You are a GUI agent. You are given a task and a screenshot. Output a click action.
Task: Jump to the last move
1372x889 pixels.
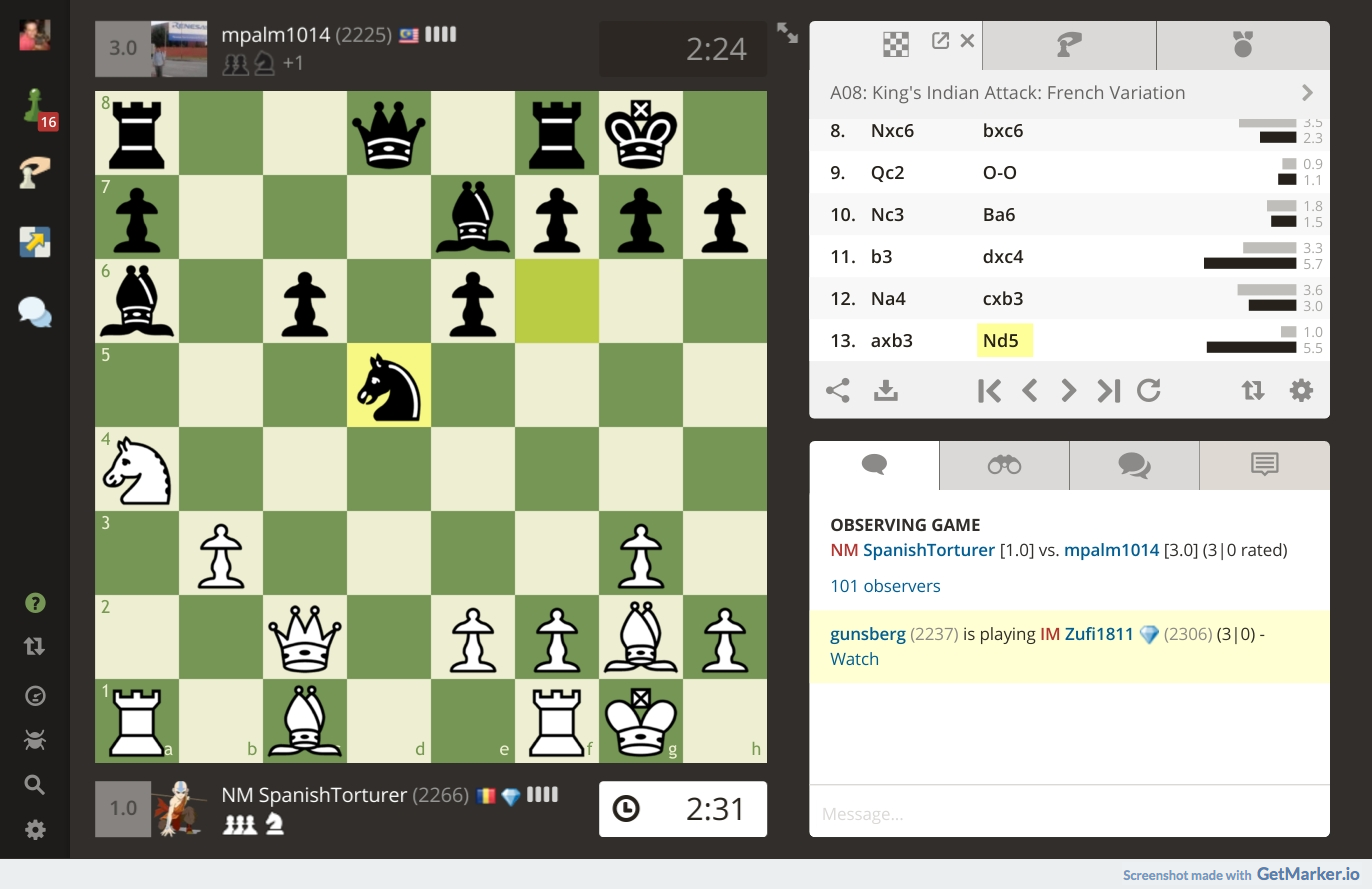1108,390
